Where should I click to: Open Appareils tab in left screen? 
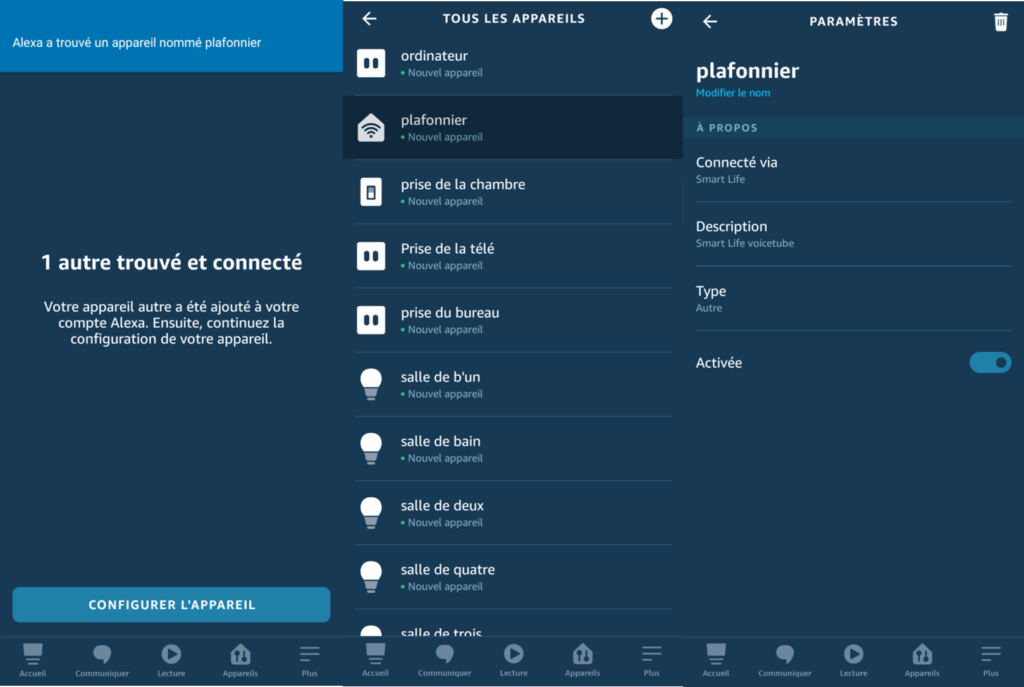(240, 660)
